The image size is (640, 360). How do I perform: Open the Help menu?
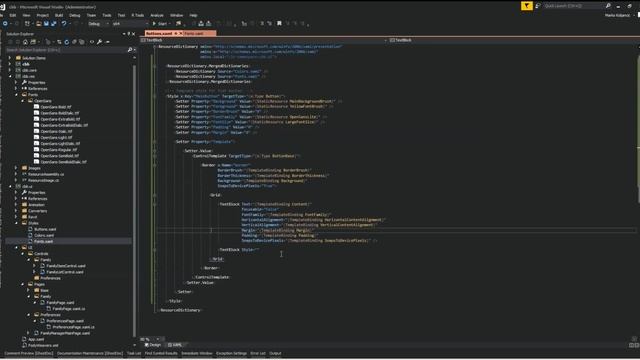[x=193, y=15]
